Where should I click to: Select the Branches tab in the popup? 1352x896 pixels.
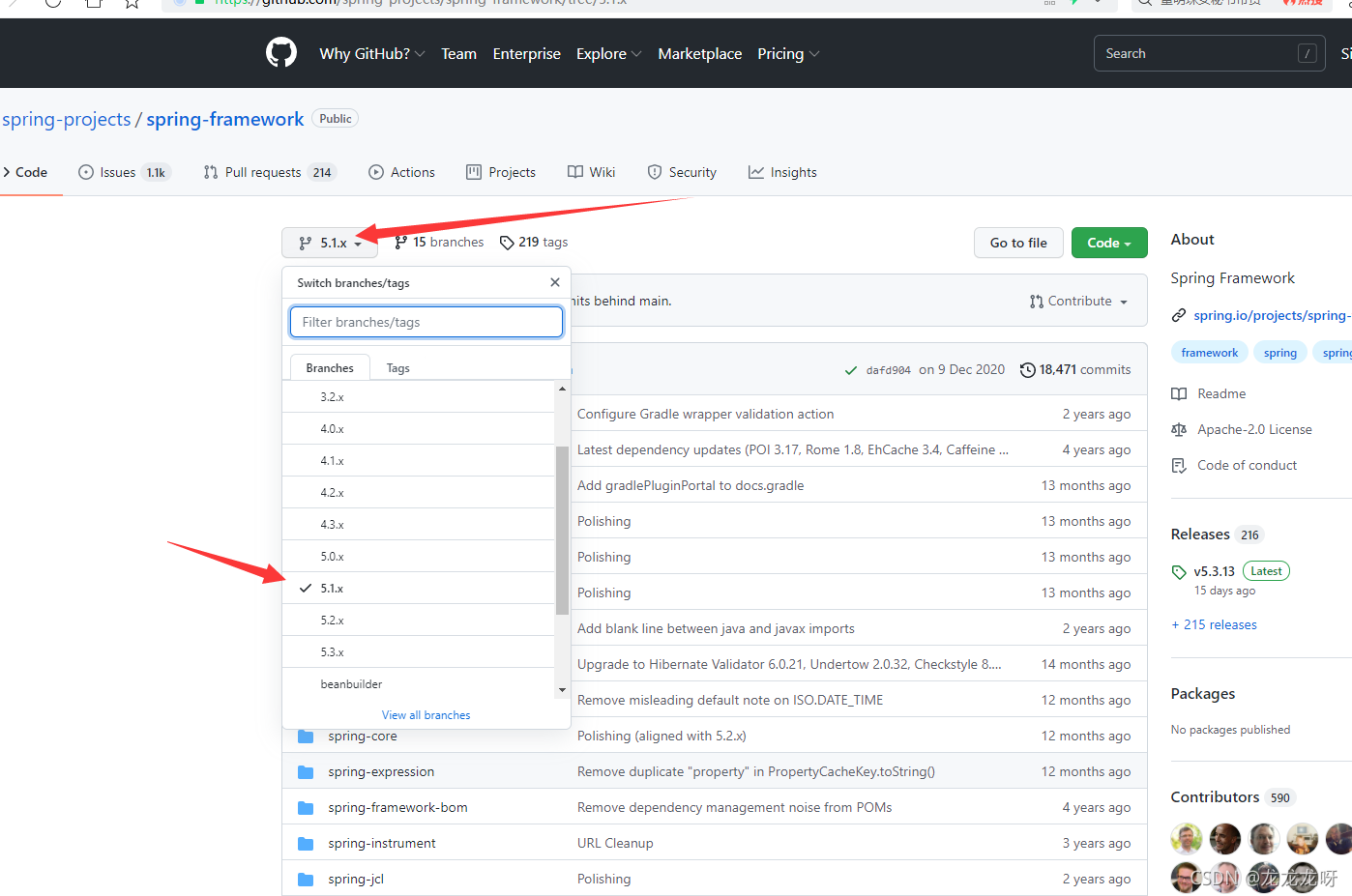(x=330, y=368)
